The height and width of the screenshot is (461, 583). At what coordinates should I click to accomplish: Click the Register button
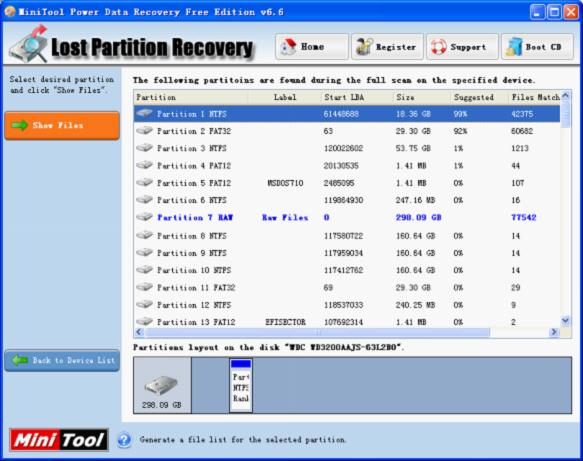(387, 47)
